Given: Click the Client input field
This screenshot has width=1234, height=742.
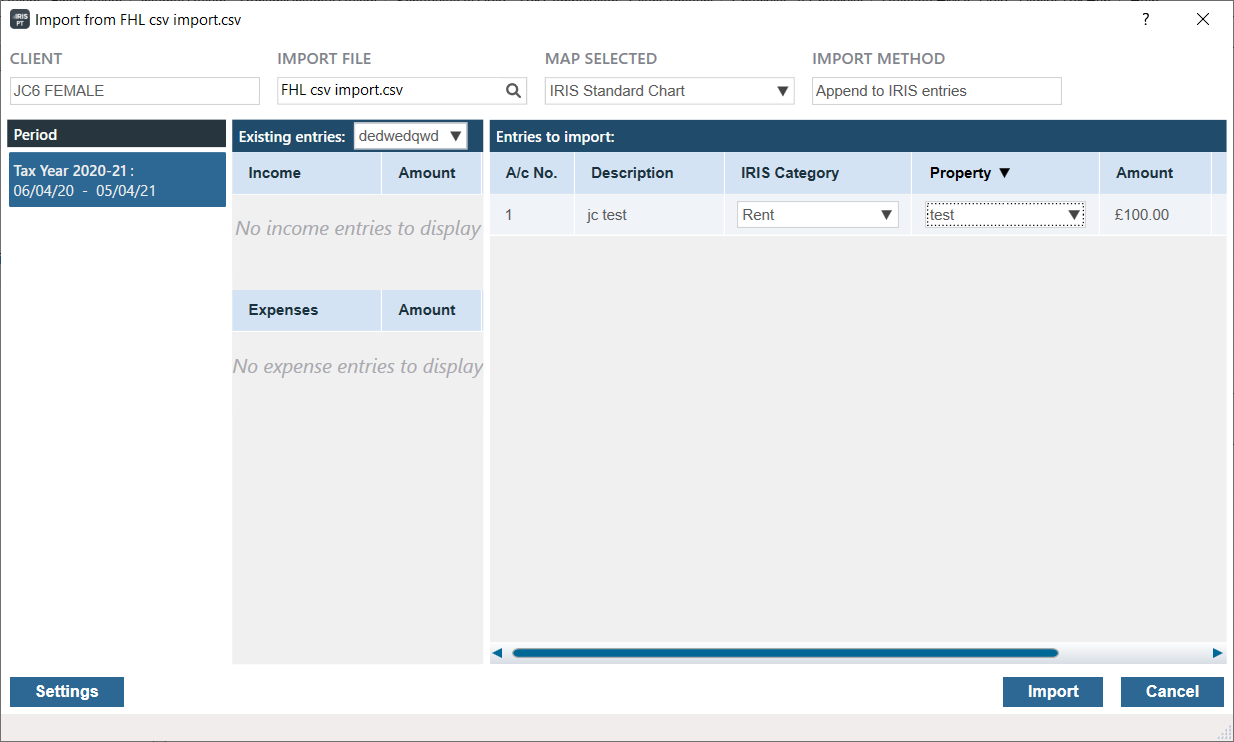Looking at the screenshot, I should point(135,91).
